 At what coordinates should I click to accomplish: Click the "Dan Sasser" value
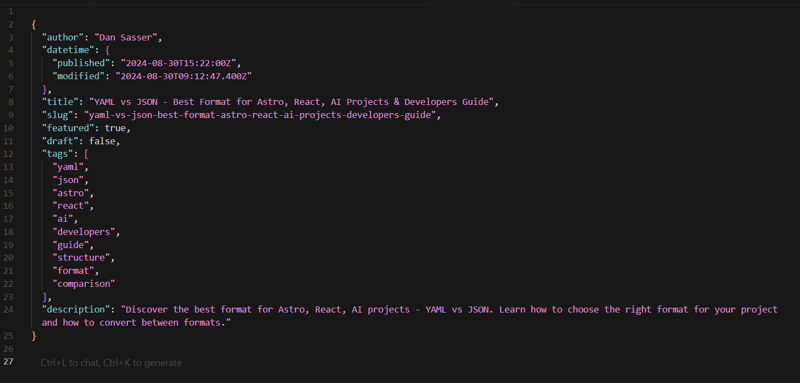[126, 37]
